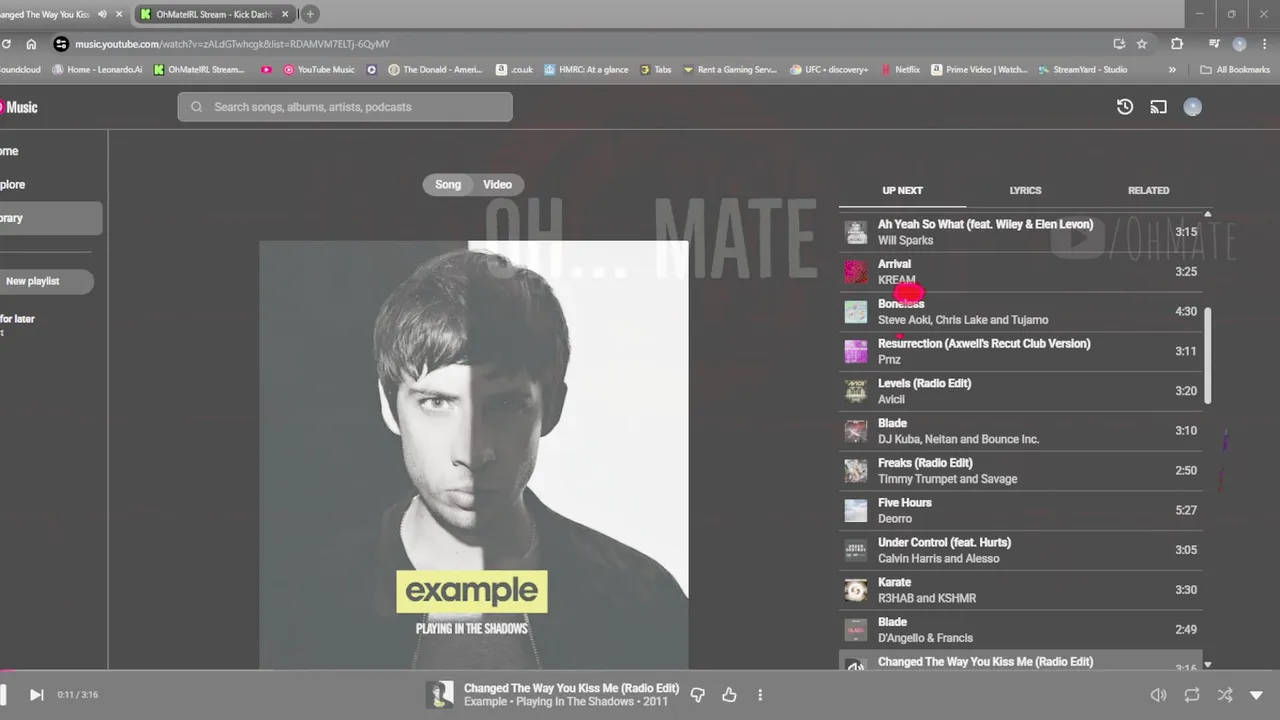Select Under Control (feat. Hurts) in queue
Viewport: 1280px width, 720px height.
click(x=1020, y=550)
